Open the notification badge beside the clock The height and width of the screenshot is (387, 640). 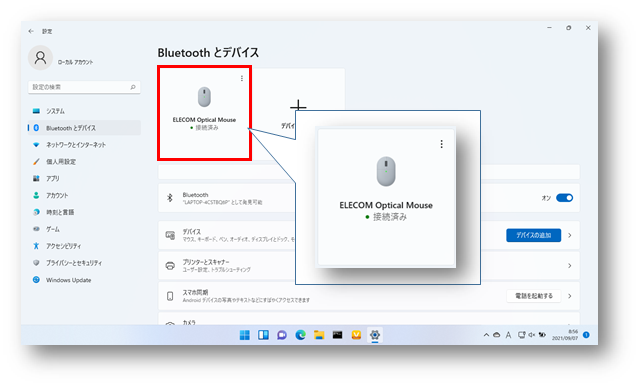pyautogui.click(x=586, y=335)
